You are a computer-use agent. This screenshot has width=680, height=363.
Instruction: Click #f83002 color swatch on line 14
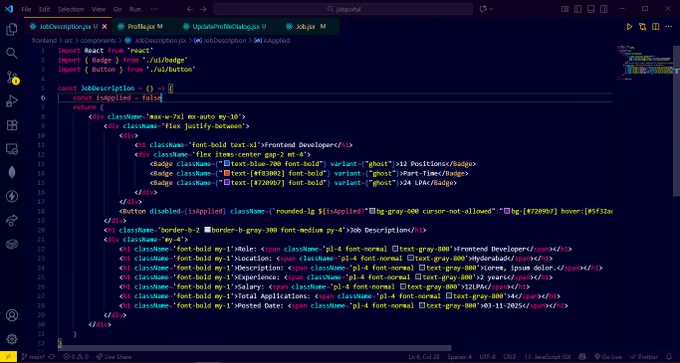tap(226, 173)
